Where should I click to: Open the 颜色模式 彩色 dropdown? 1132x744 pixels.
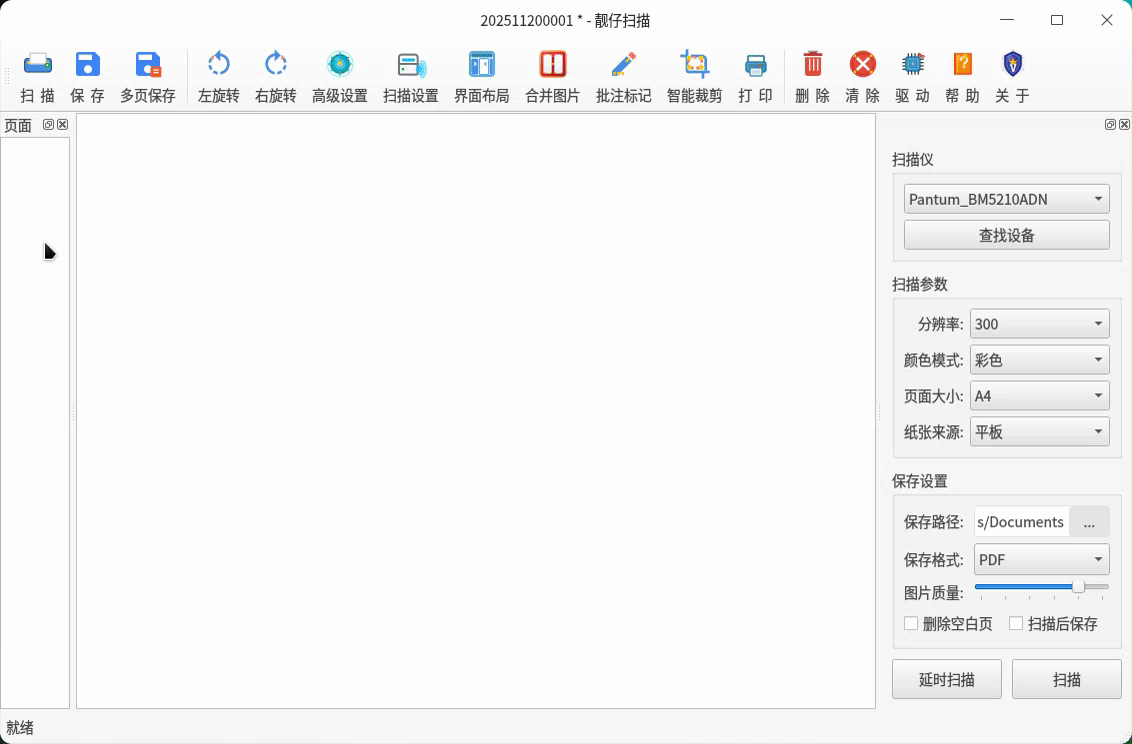click(x=1040, y=360)
